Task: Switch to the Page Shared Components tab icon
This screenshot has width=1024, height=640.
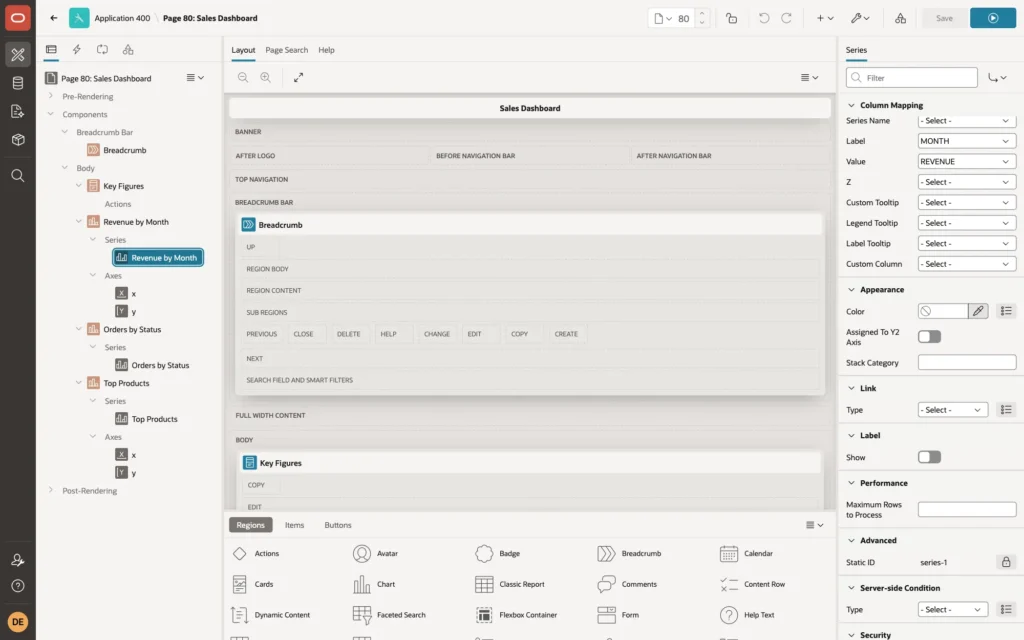Action: (x=128, y=50)
